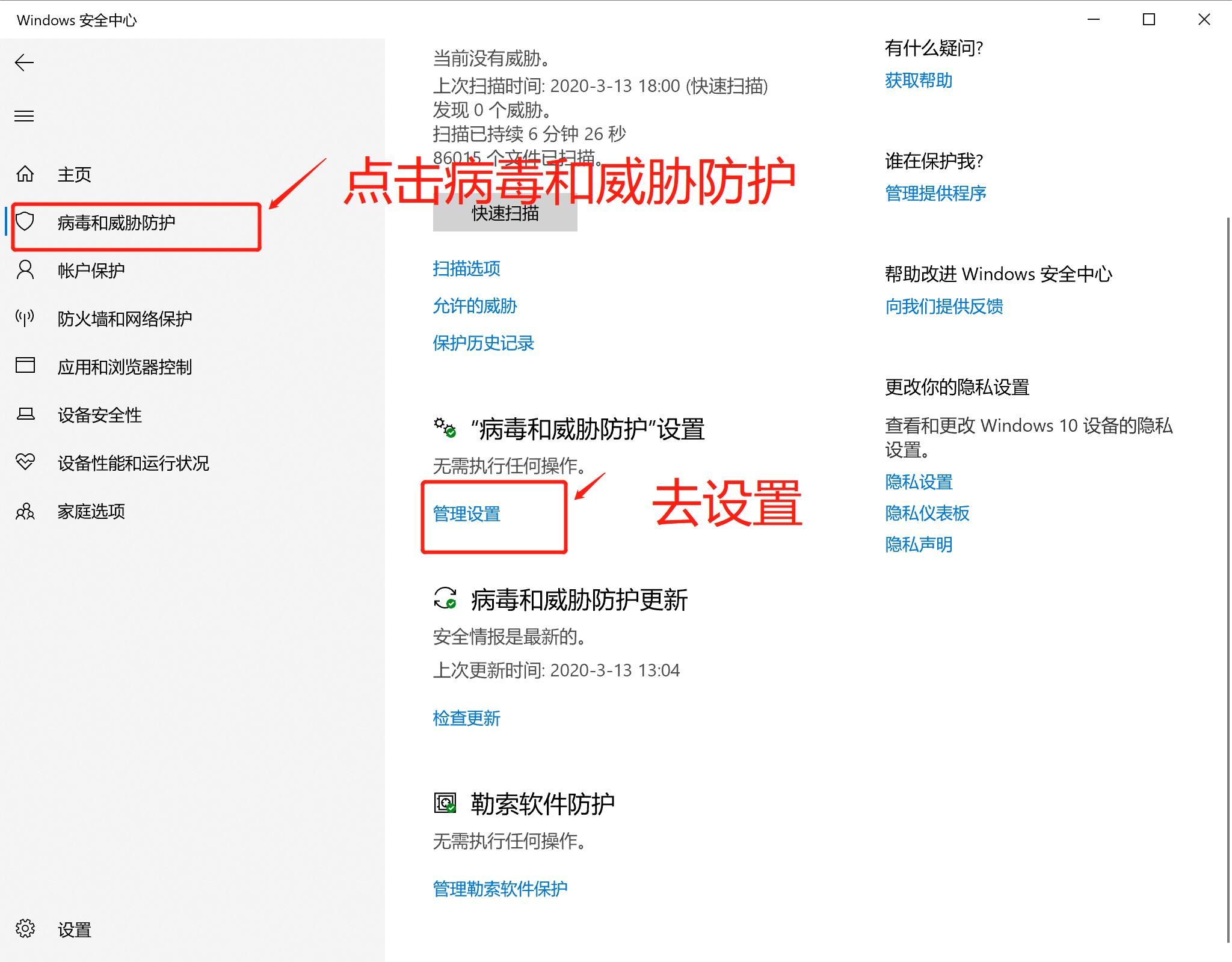This screenshot has height=962, width=1232.
Task: Start a scan with the 快速扫描 button
Action: coord(505,213)
